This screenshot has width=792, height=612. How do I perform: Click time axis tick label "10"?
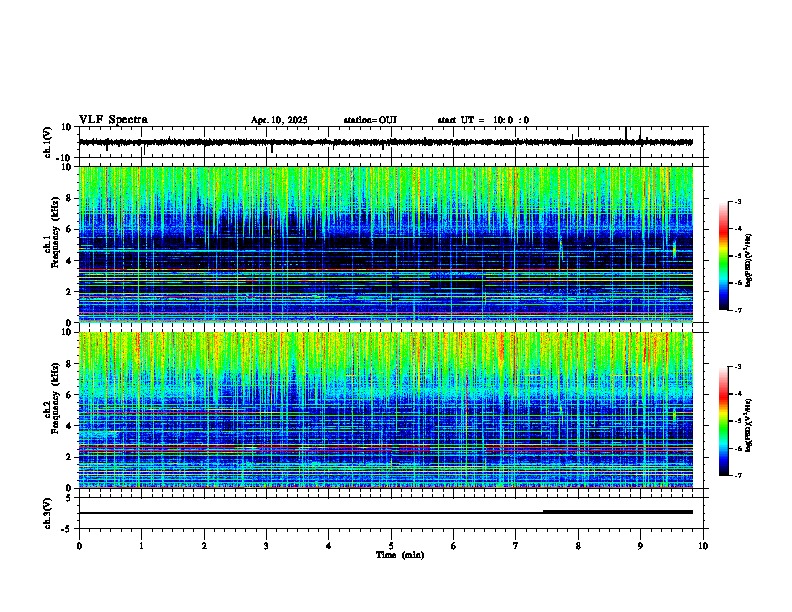703,546
